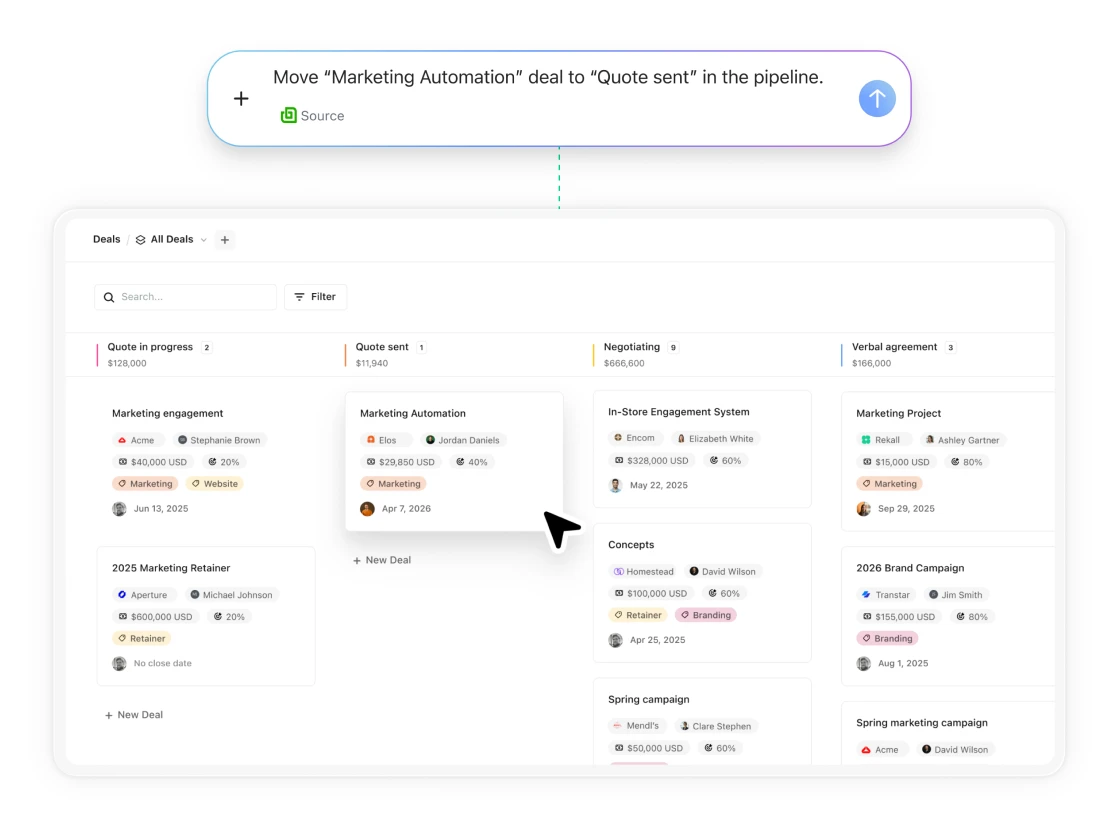Click the $328,000 USD value chip
The height and width of the screenshot is (840, 1120).
click(651, 461)
